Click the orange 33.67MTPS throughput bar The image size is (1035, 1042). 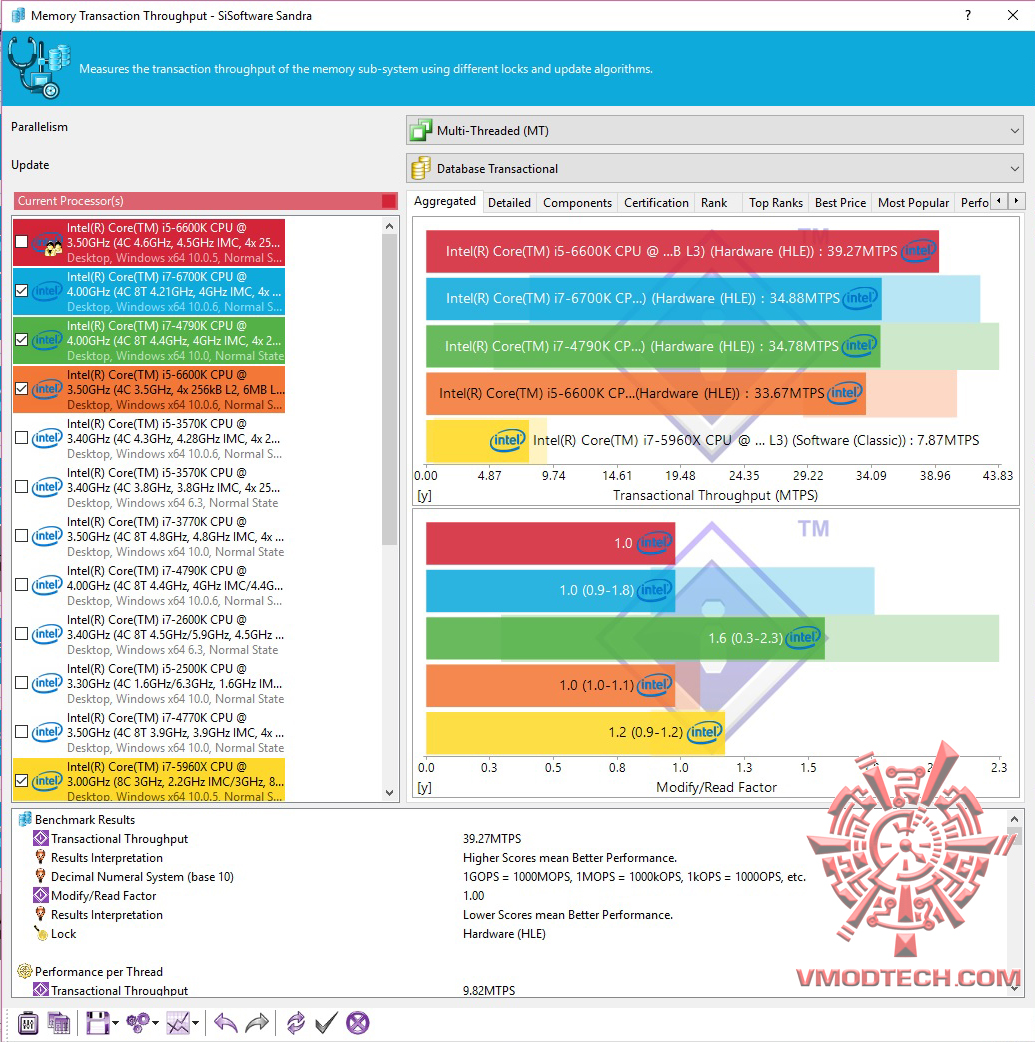(x=645, y=393)
